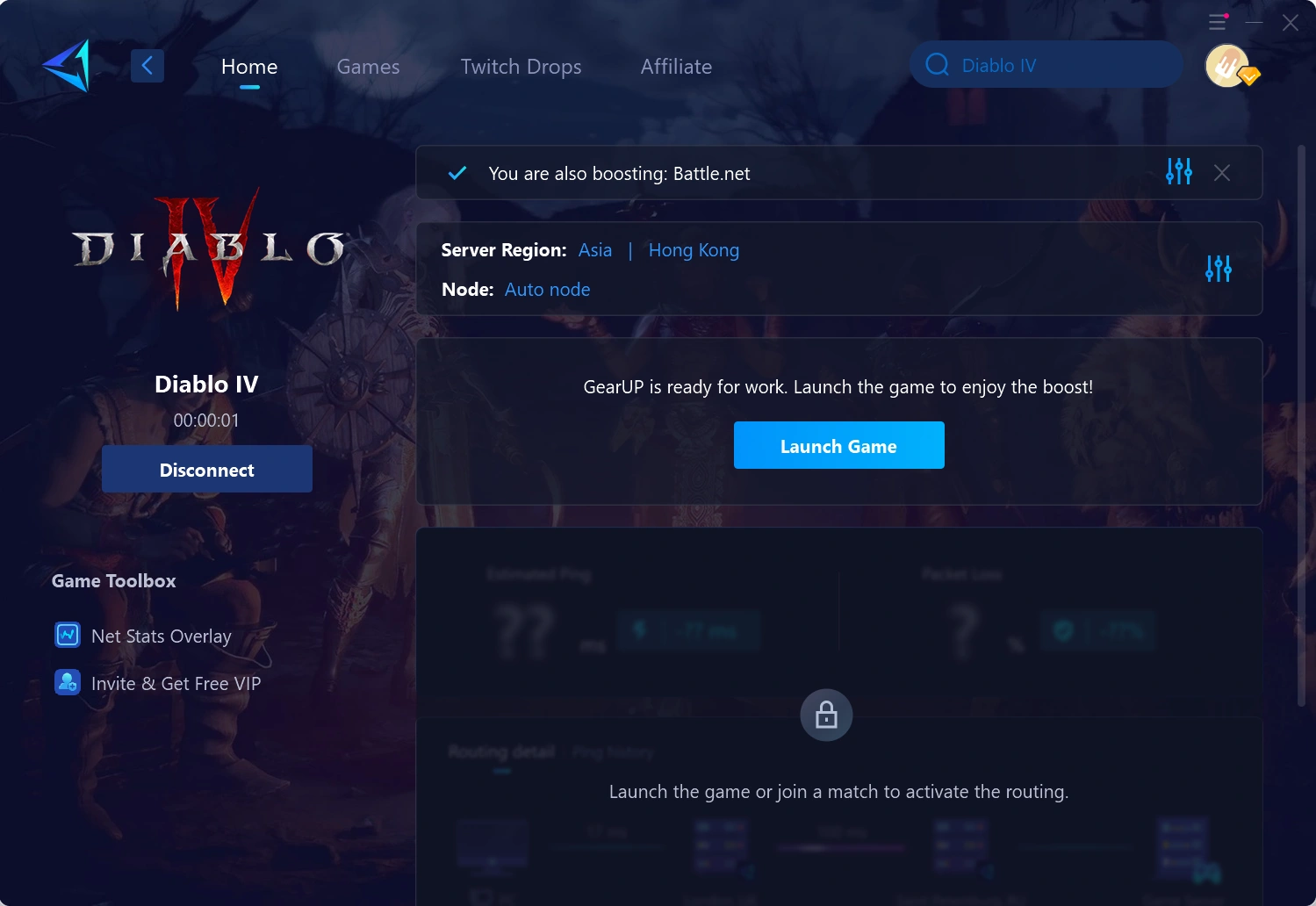Click the Launch Game button

(x=838, y=445)
